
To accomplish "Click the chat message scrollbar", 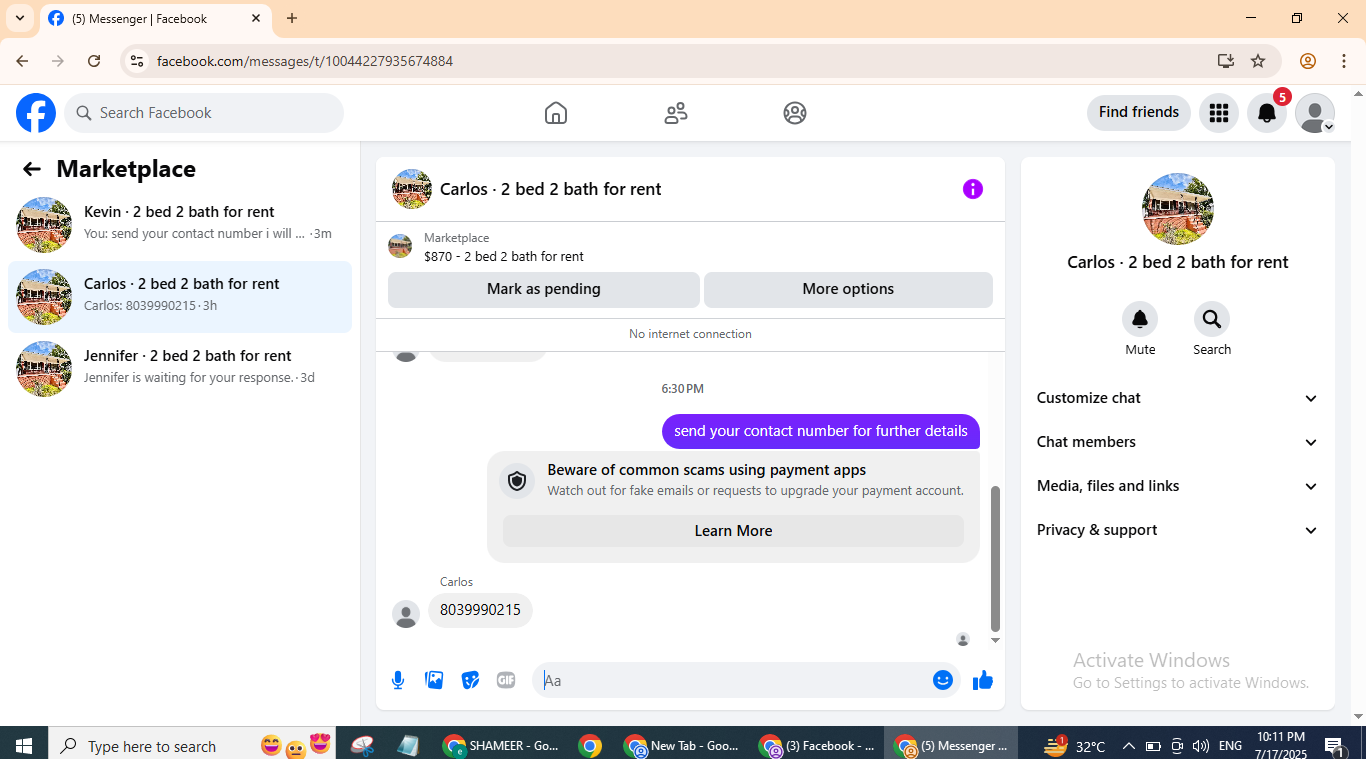I will 995,559.
